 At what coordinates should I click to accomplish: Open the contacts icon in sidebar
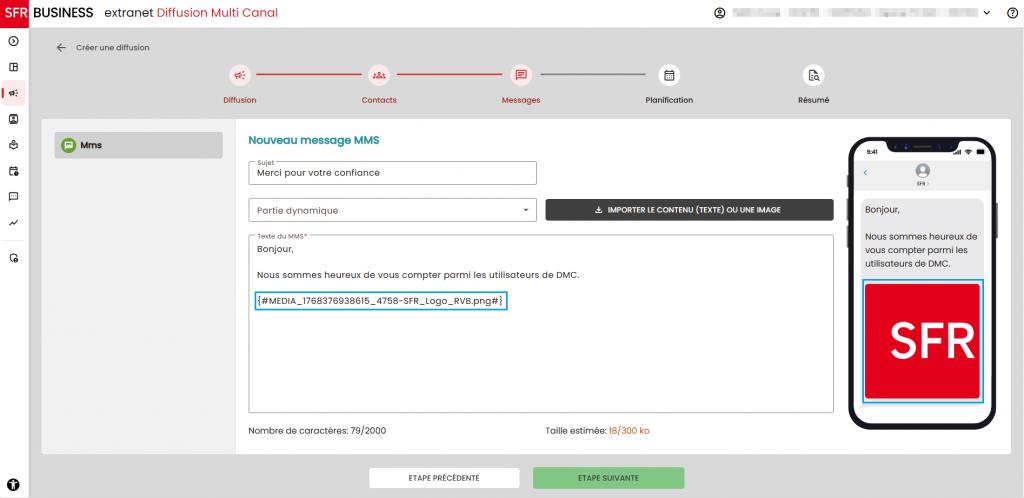click(x=14, y=119)
